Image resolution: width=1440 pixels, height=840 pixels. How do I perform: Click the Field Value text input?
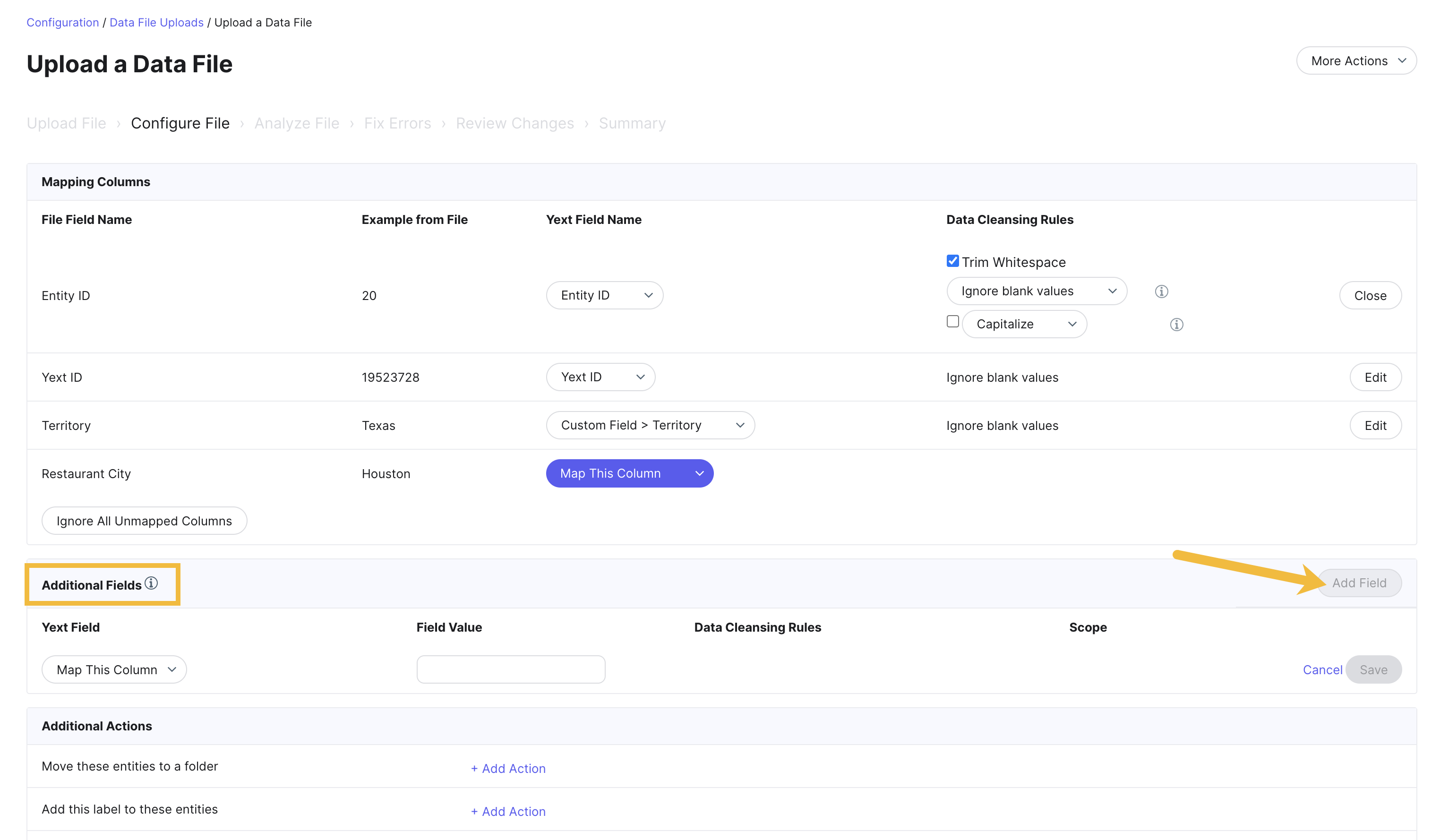[510, 669]
